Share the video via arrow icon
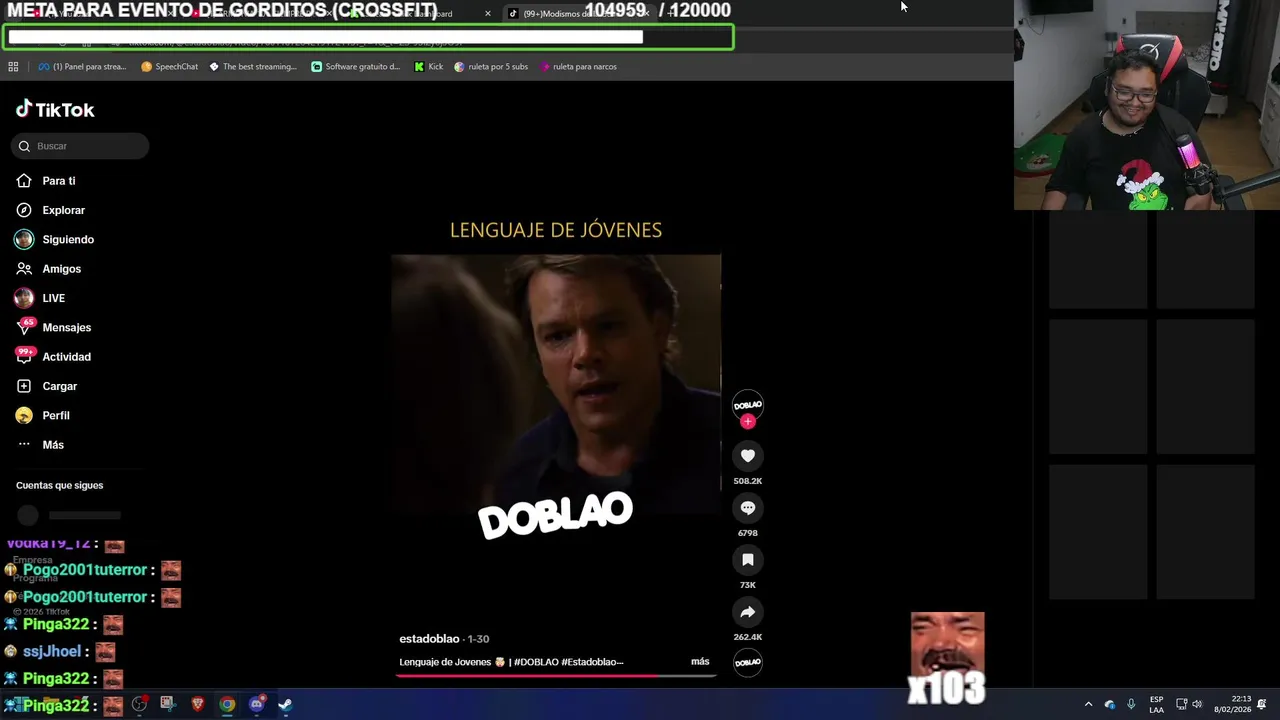Image resolution: width=1280 pixels, height=720 pixels. [747, 612]
